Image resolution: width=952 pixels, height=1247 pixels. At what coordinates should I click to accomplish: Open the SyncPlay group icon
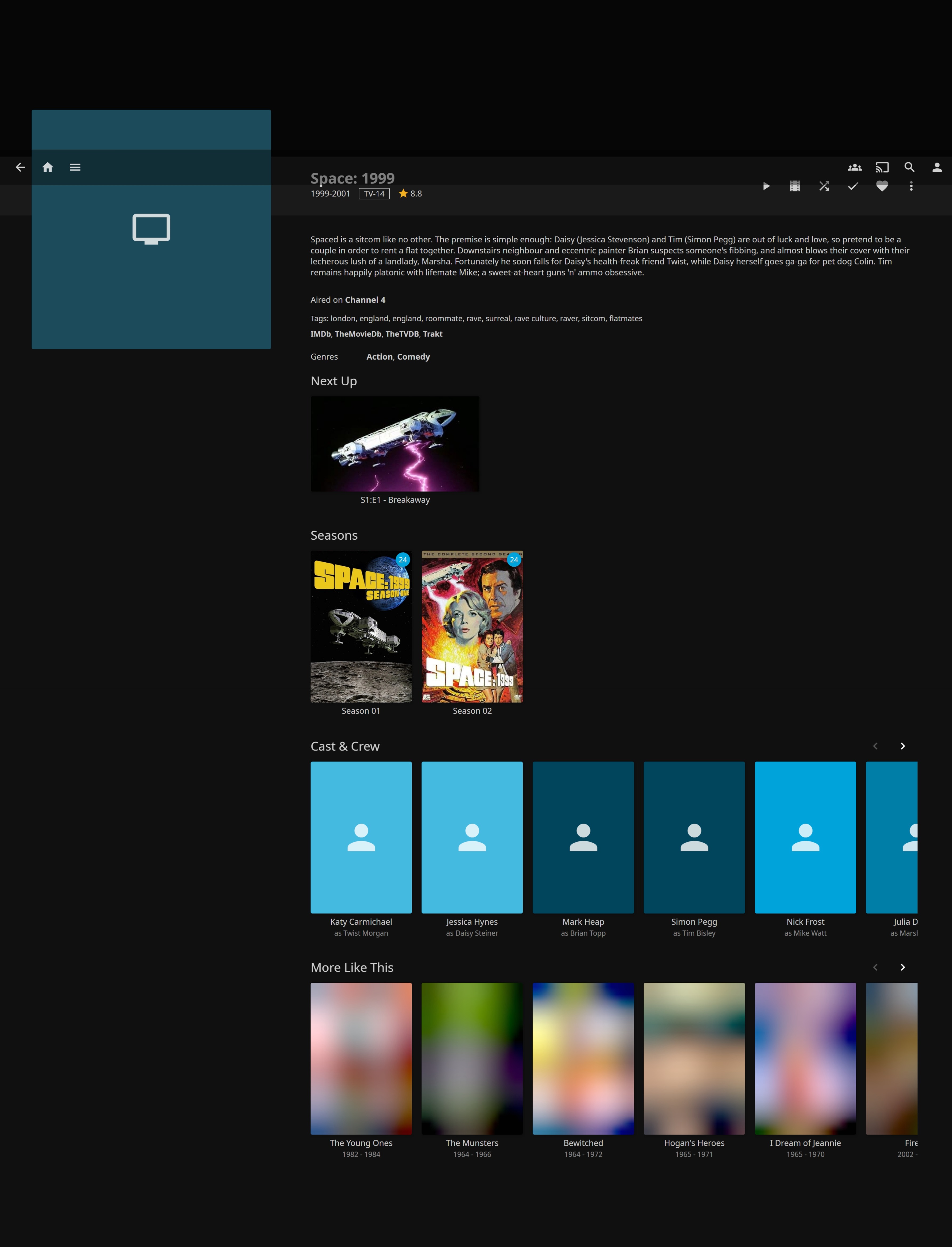coord(854,167)
